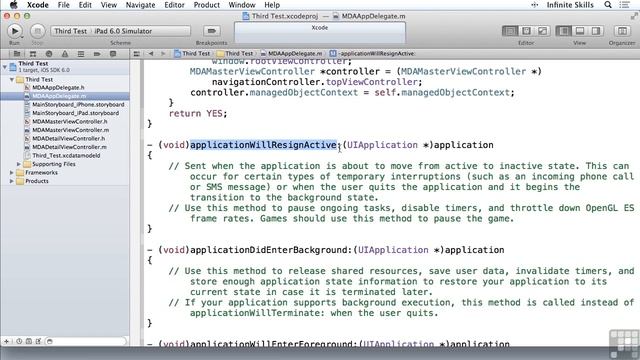Click Third Test project in jump bar

coord(192,54)
